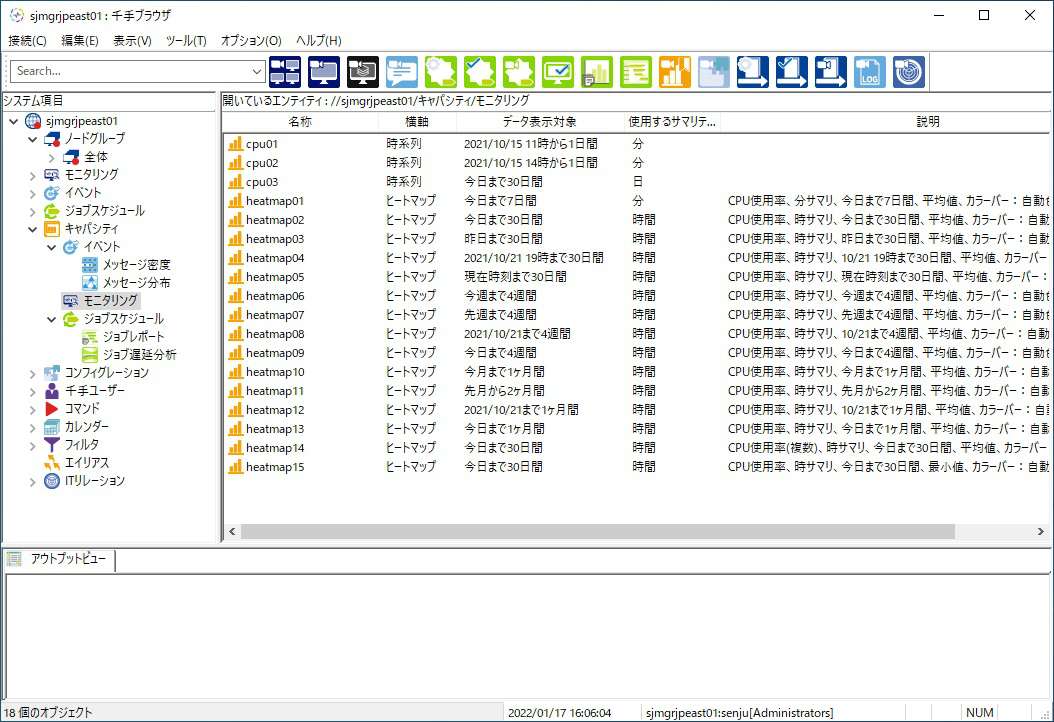The height and width of the screenshot is (722, 1054).
Task: Click the pale blue staircase toolbar icon
Action: tap(714, 72)
